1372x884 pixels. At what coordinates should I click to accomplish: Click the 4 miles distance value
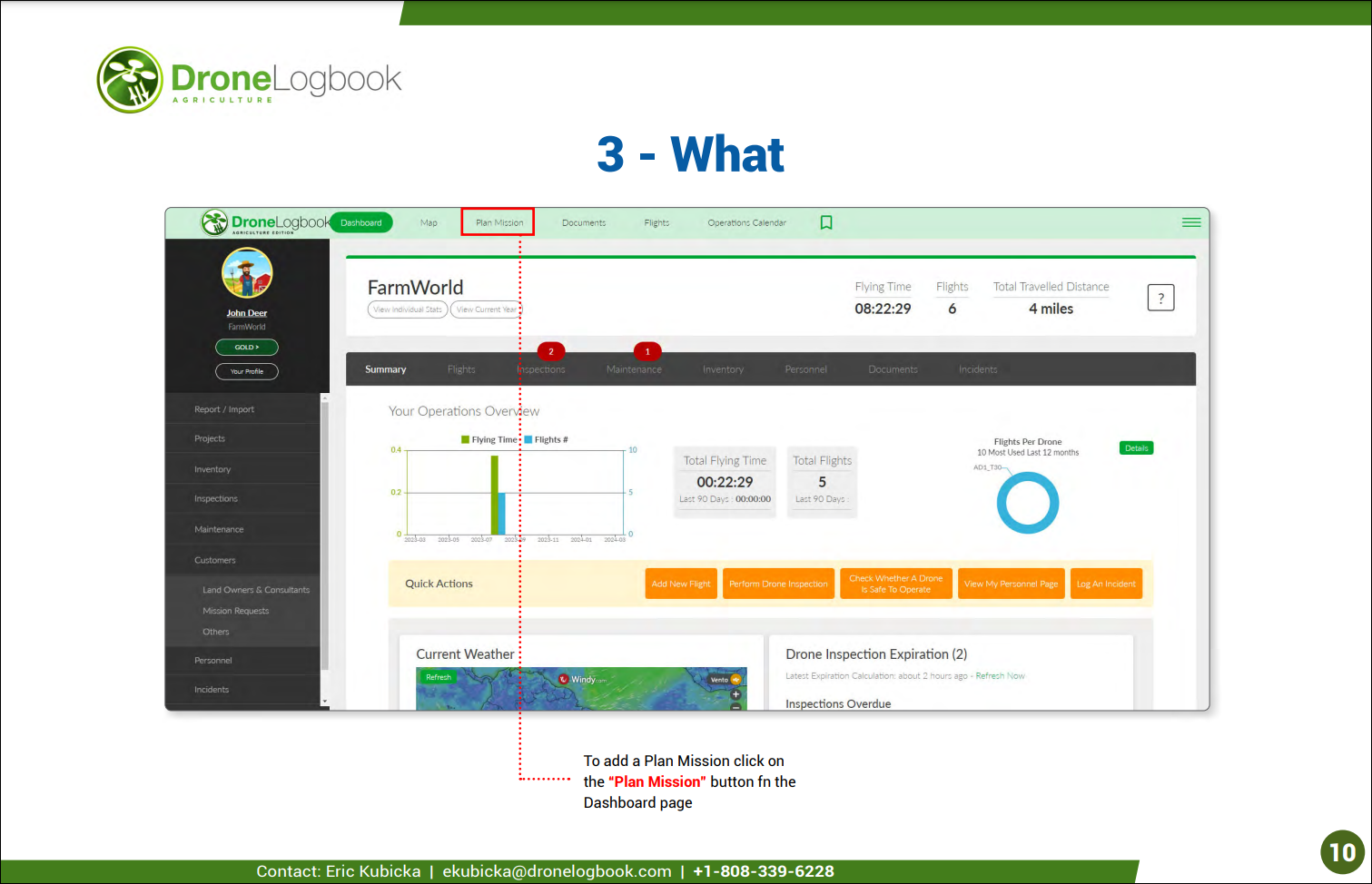1051,309
